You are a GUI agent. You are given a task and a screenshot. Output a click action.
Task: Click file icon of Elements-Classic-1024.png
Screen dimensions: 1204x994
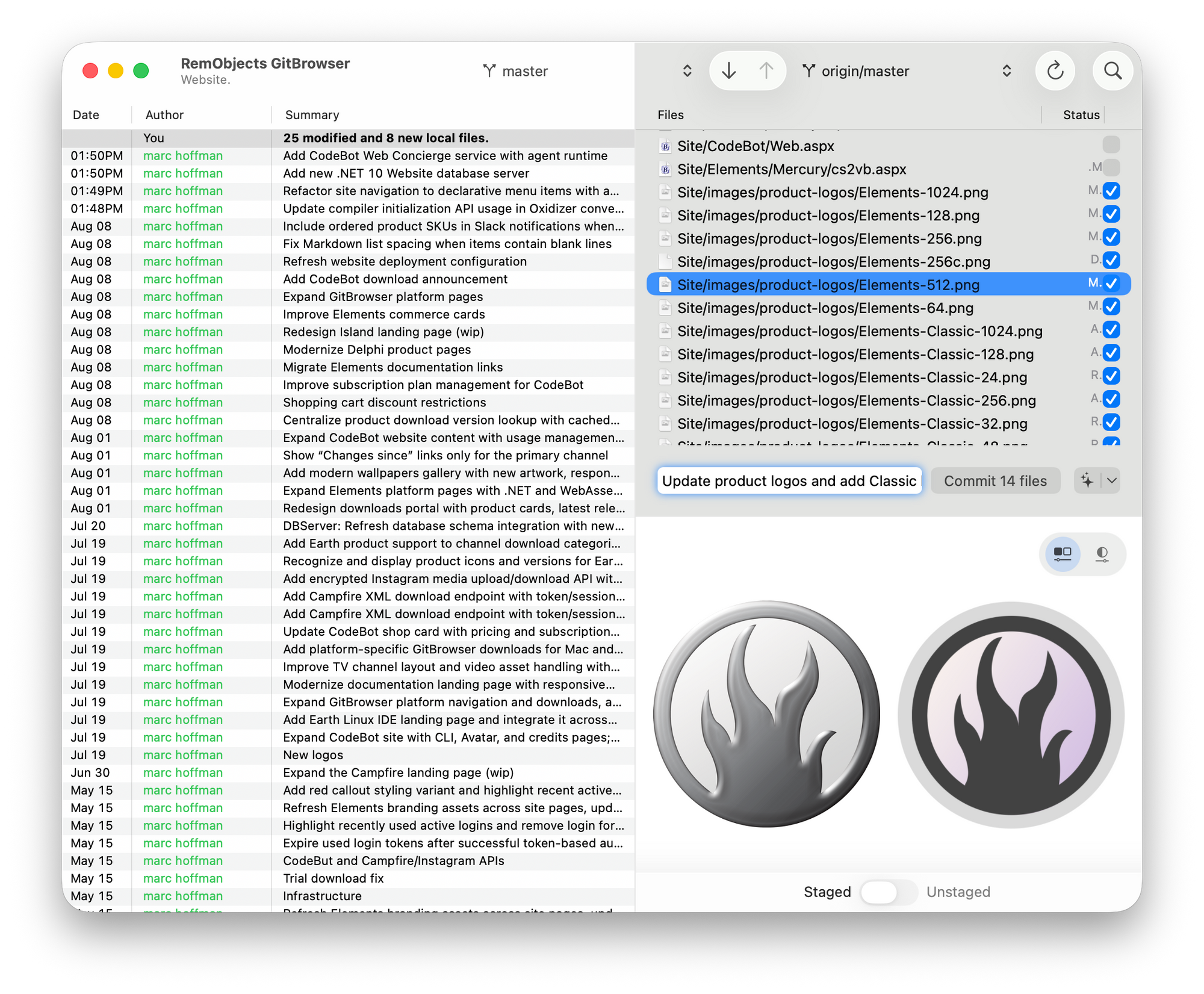(665, 331)
